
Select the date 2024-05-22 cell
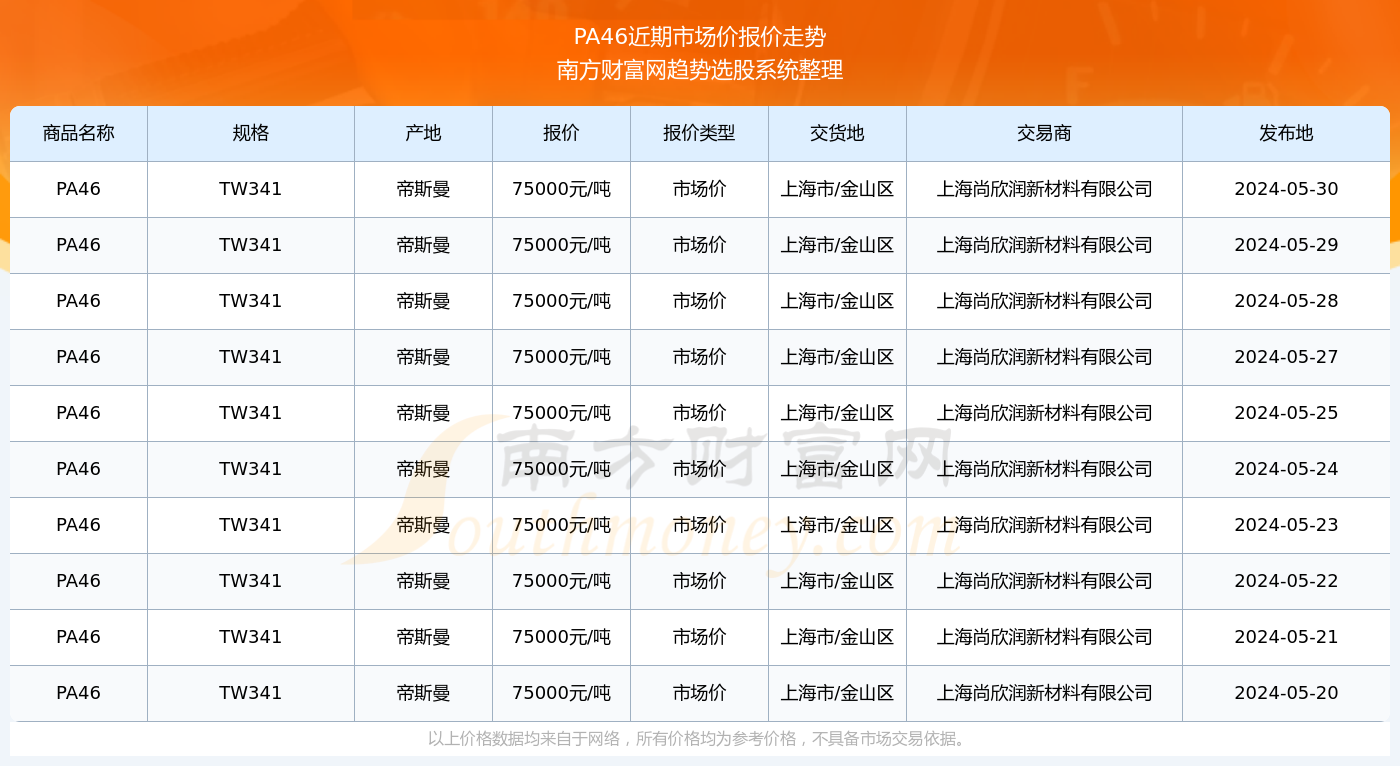[1286, 581]
